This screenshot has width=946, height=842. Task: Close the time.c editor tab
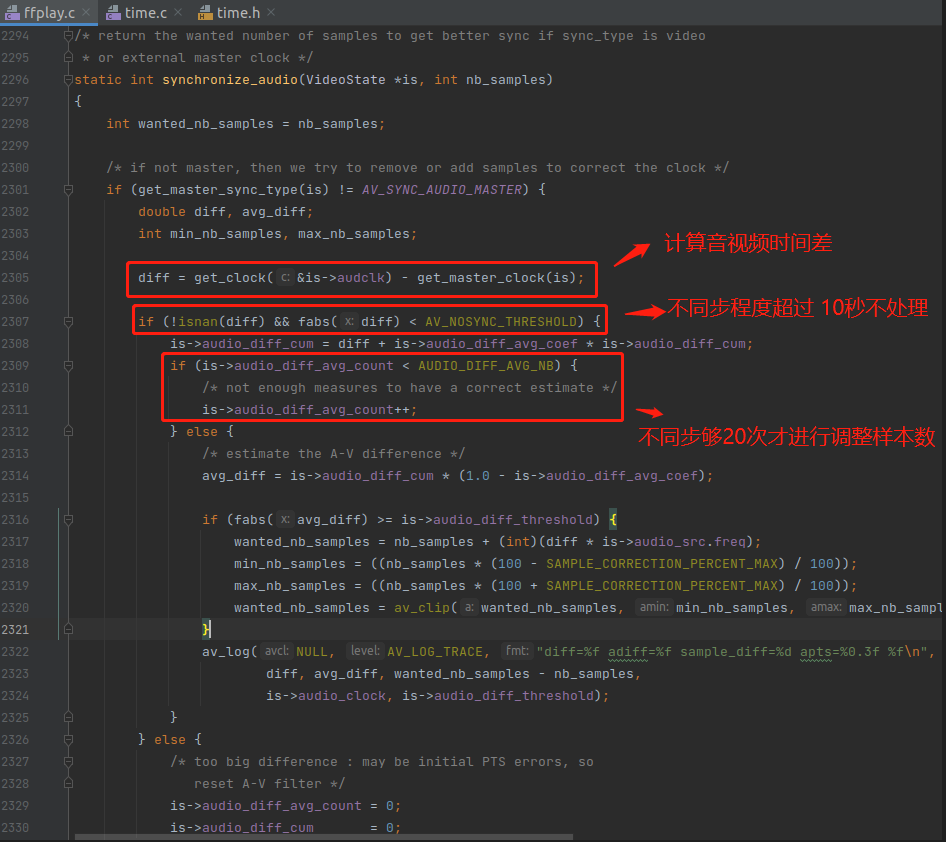pos(177,13)
